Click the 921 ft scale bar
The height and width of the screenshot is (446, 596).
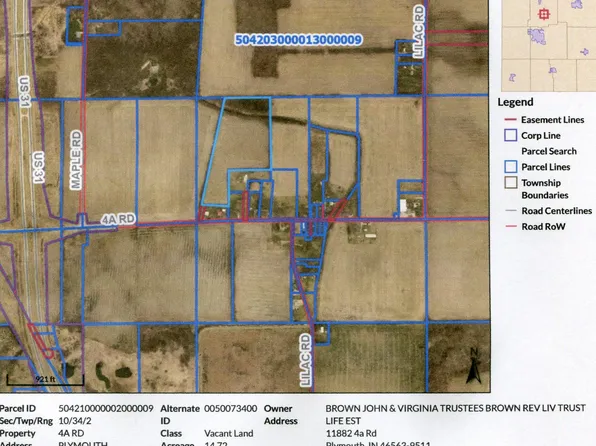point(45,379)
